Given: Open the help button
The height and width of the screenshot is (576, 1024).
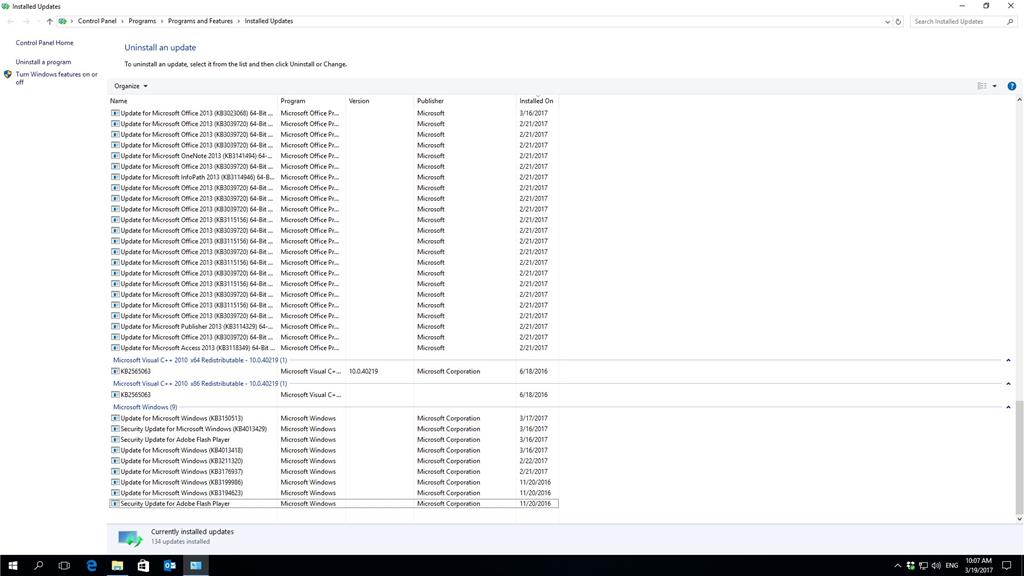Looking at the screenshot, I should (x=1012, y=86).
